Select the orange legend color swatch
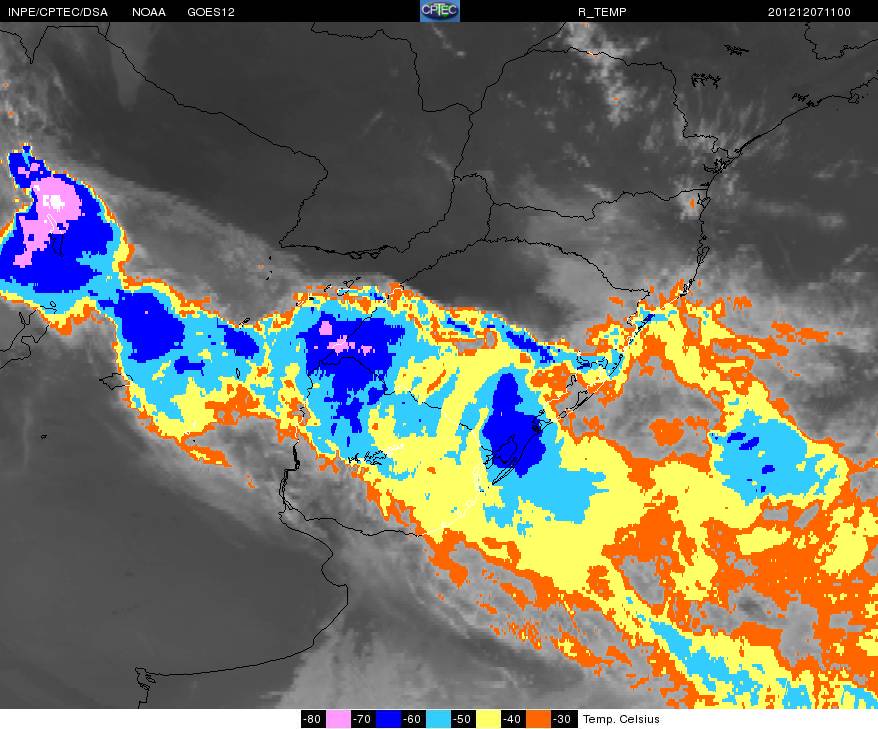The width and height of the screenshot is (878, 729). (538, 719)
